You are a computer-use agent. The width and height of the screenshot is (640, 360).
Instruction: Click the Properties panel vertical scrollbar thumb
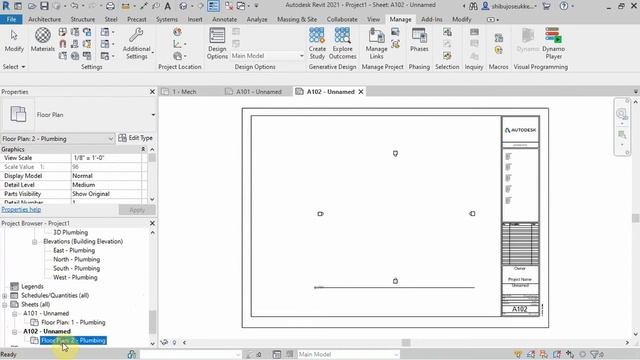[152, 158]
